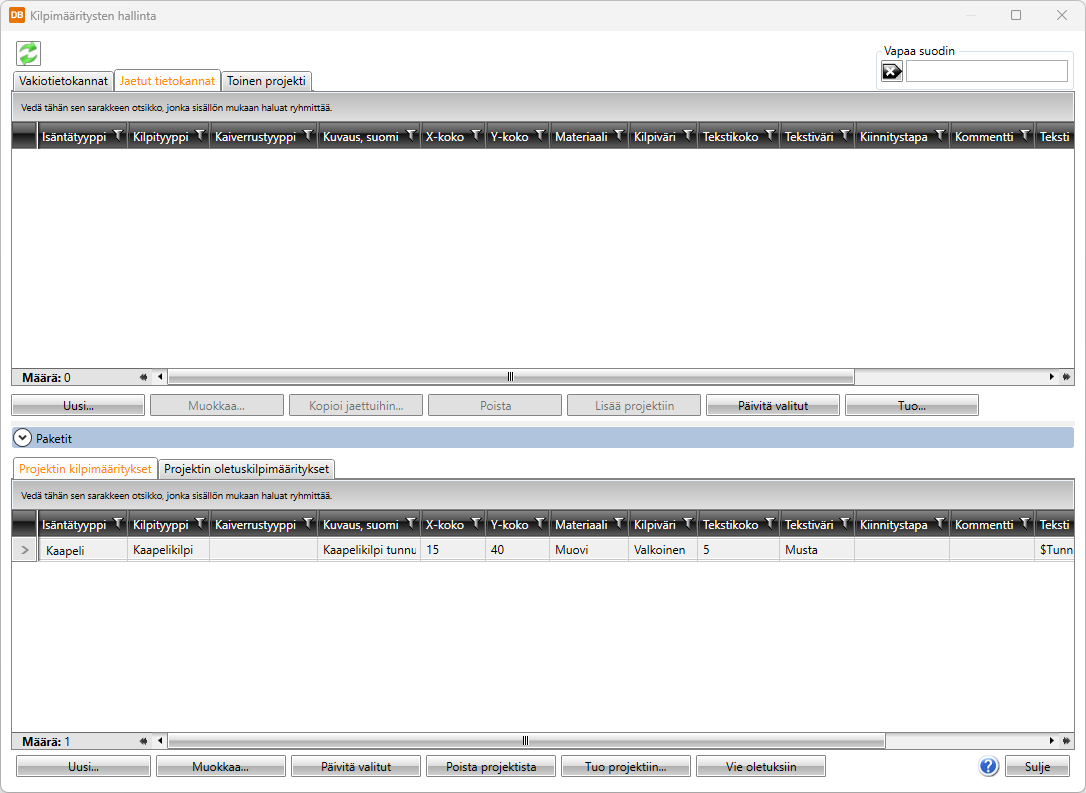Click the Päivitä valitut upper button

coord(772,406)
